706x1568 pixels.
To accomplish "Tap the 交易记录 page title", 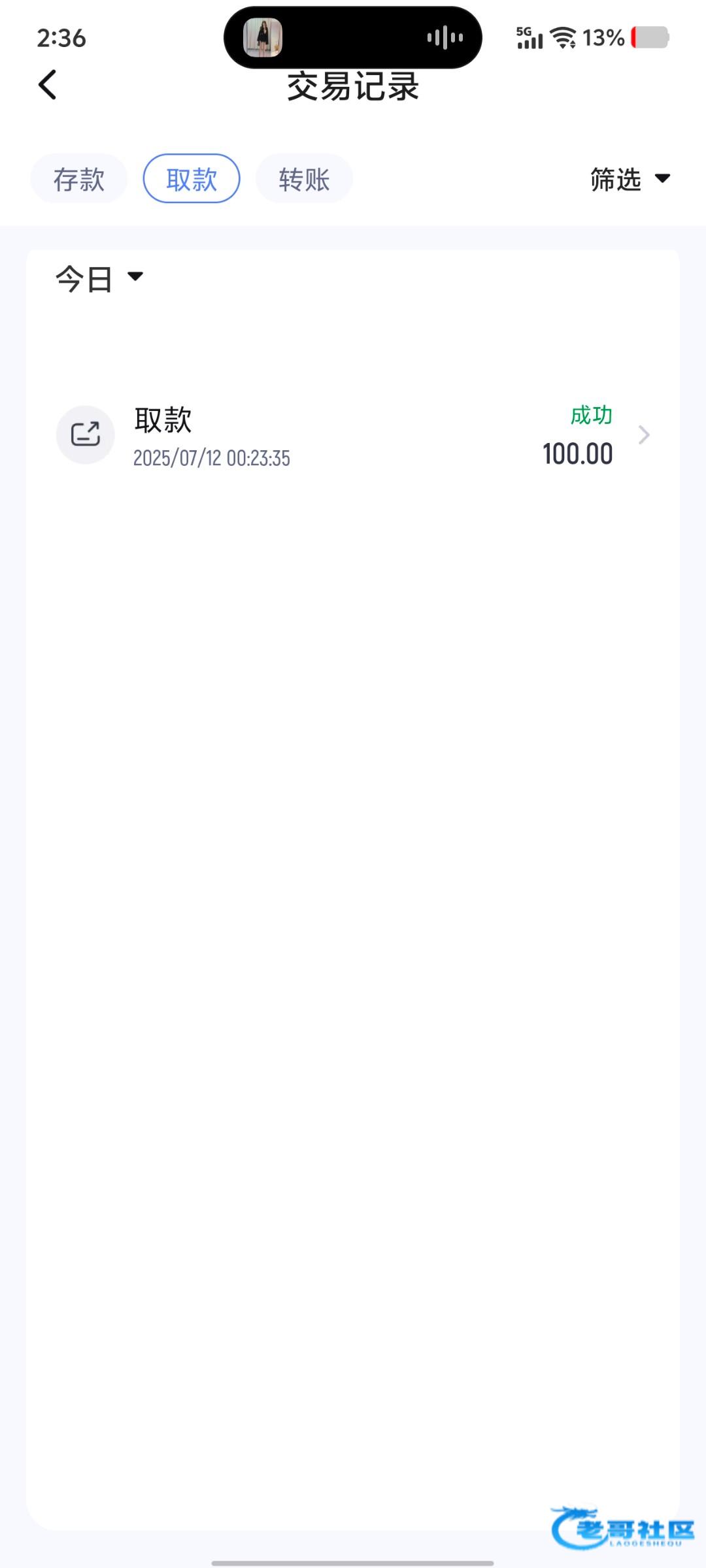I will click(353, 87).
